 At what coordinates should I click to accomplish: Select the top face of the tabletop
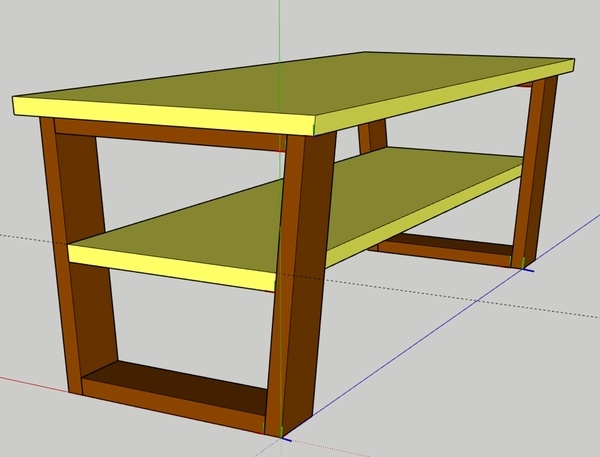300,82
